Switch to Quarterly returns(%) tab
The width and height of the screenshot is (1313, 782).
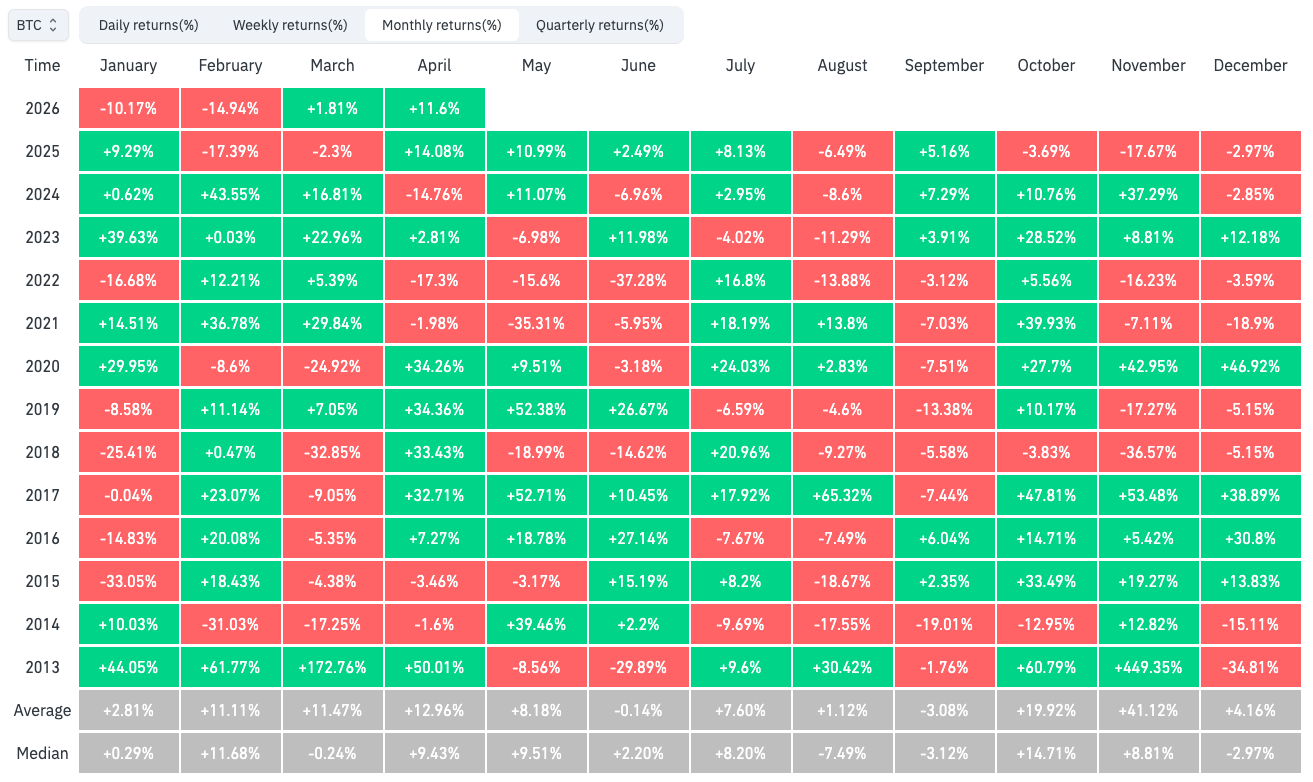coord(599,25)
